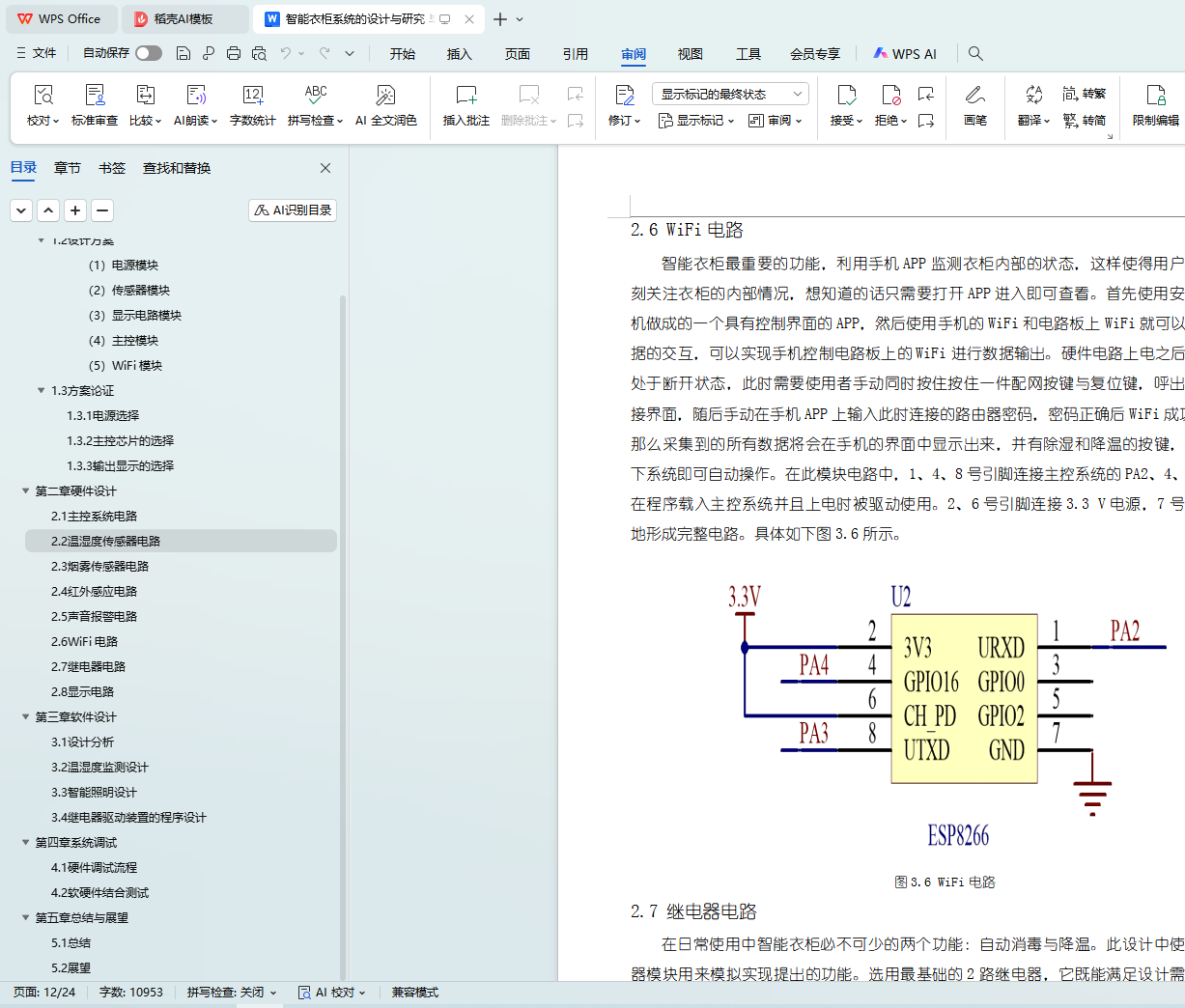The height and width of the screenshot is (1008, 1185).
Task: Click the 限制编辑 restrict editing icon
Action: pyautogui.click(x=1155, y=96)
